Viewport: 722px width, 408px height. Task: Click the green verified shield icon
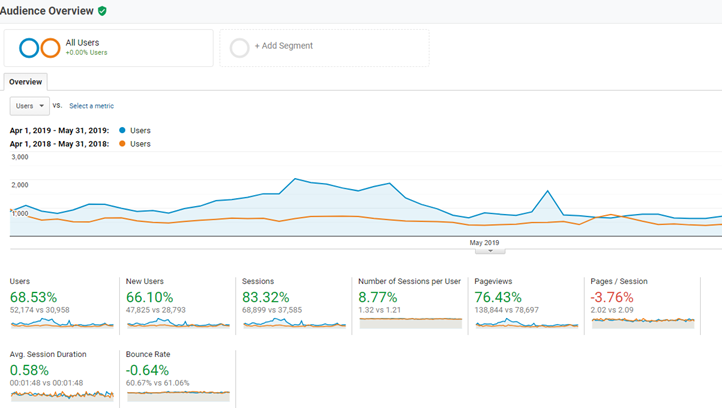(x=102, y=11)
